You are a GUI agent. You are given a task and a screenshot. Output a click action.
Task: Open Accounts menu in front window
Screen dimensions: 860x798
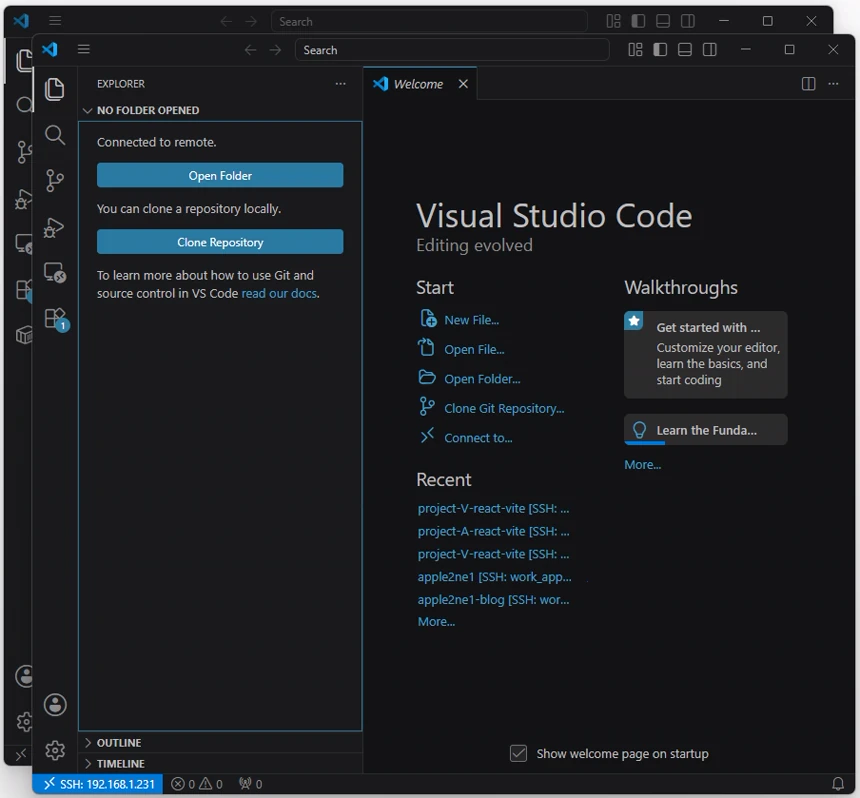click(55, 705)
